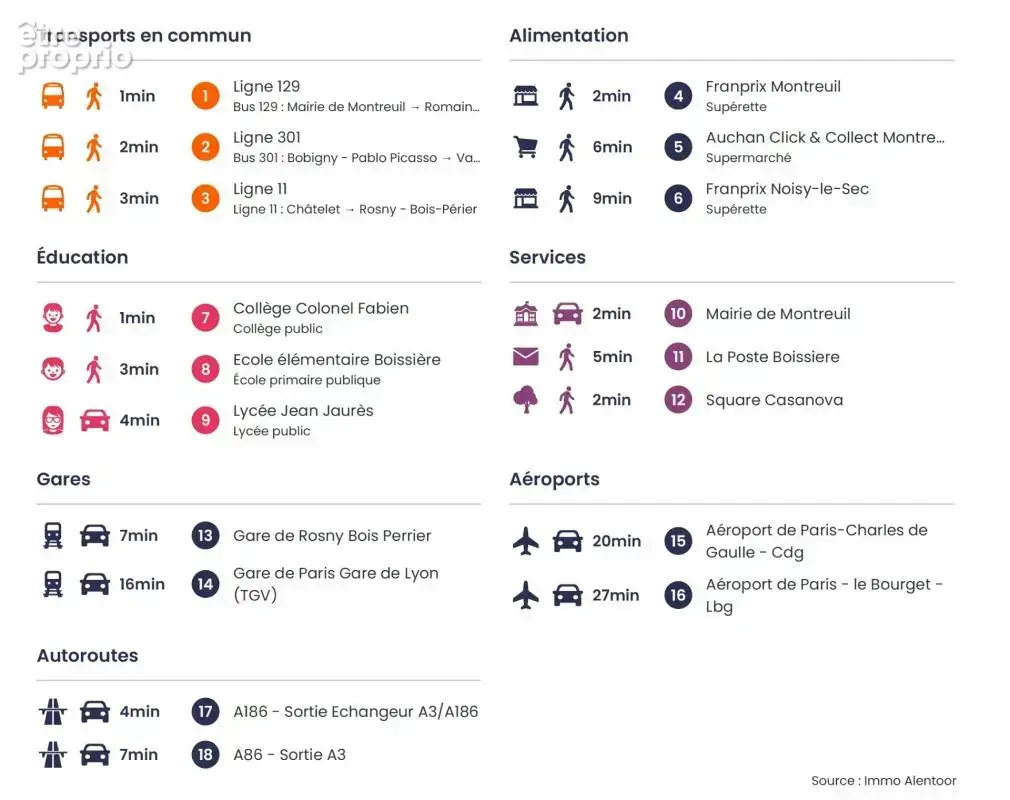
Task: Click the pink number 7 badge for Collège Colonel Fabien
Action: pyautogui.click(x=205, y=318)
